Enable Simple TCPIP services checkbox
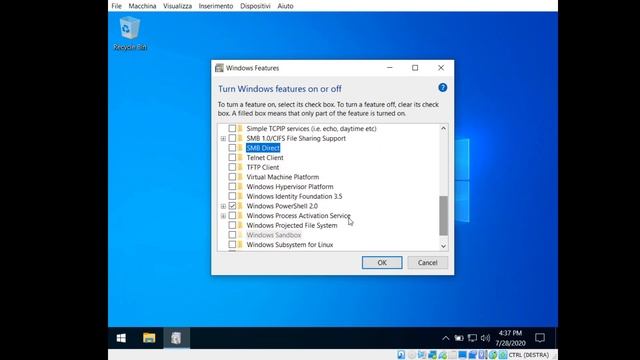This screenshot has width=640, height=360. pos(232,128)
